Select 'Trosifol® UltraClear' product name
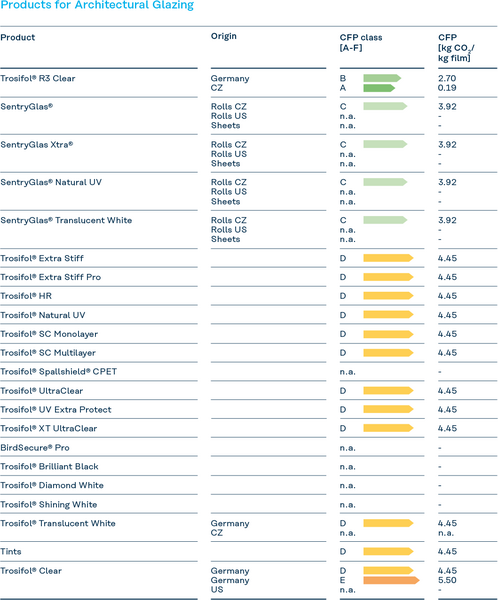498x600 pixels. click(41, 391)
